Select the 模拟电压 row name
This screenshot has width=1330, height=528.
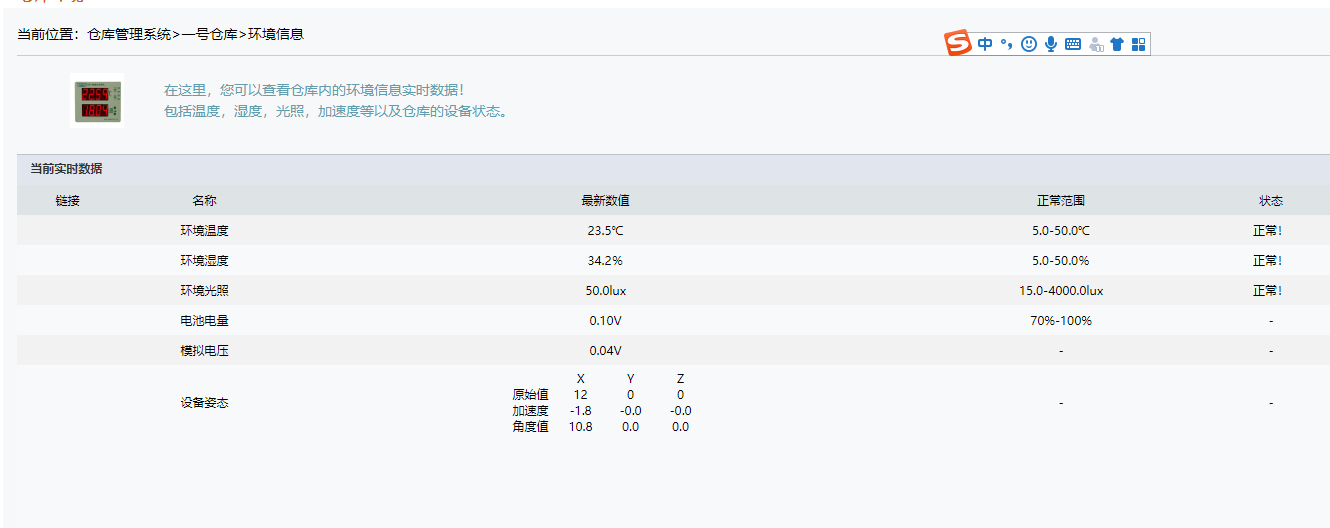click(x=204, y=351)
